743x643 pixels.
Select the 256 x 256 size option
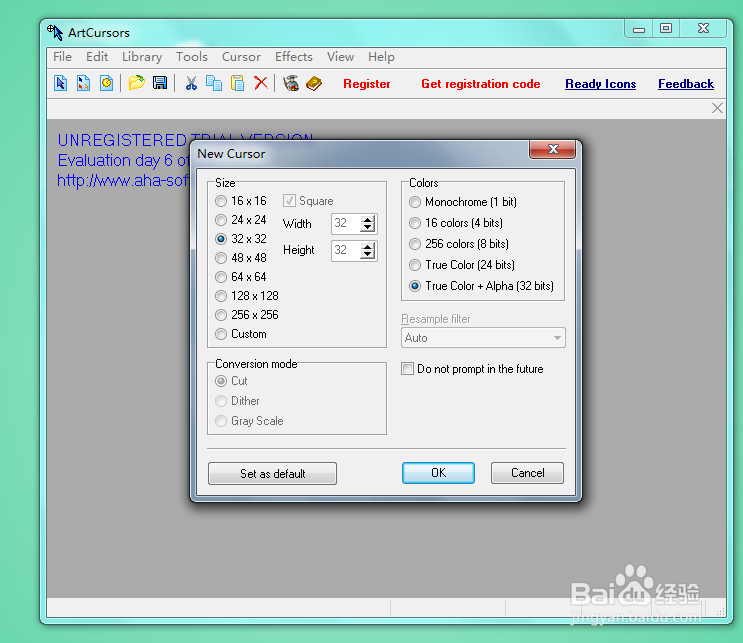coord(247,315)
